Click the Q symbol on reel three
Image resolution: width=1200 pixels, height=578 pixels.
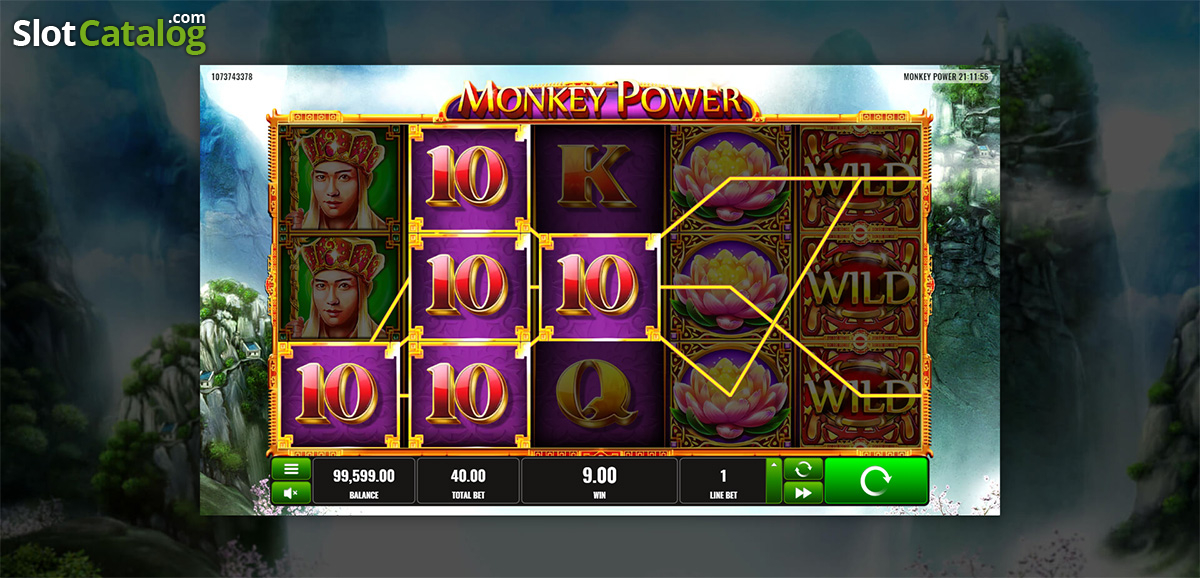coord(599,391)
